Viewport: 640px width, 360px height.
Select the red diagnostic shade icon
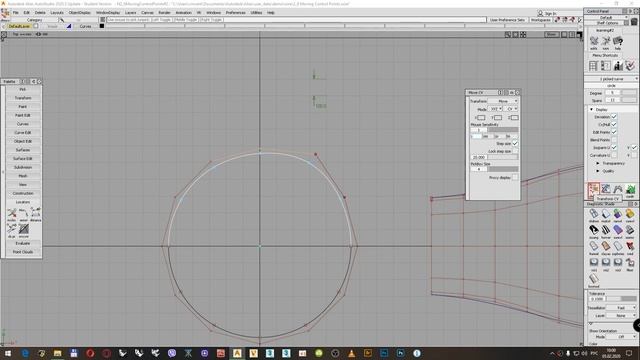pyautogui.click(x=630, y=247)
